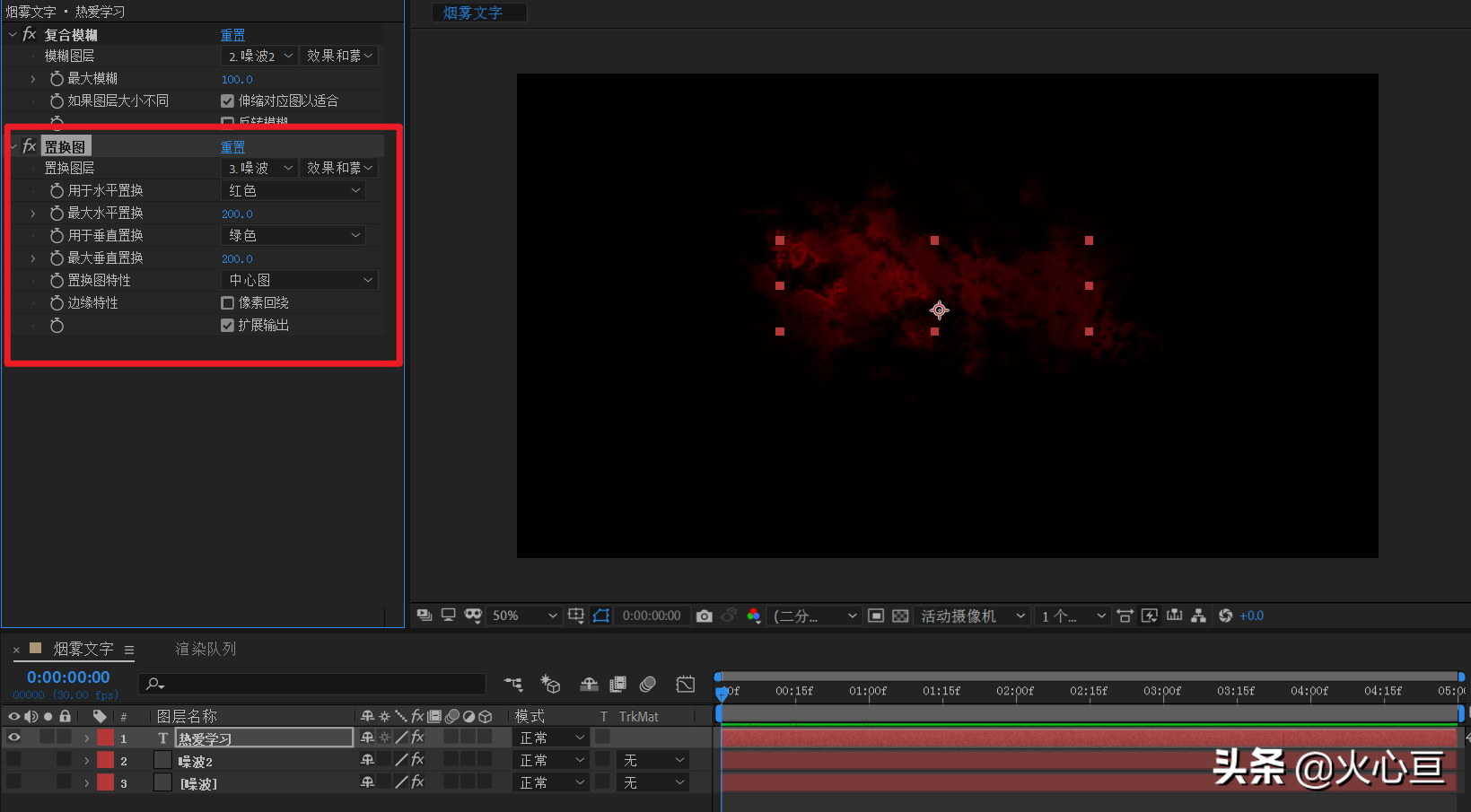Click the snapshot camera icon in viewer
The image size is (1471, 812).
(x=705, y=616)
